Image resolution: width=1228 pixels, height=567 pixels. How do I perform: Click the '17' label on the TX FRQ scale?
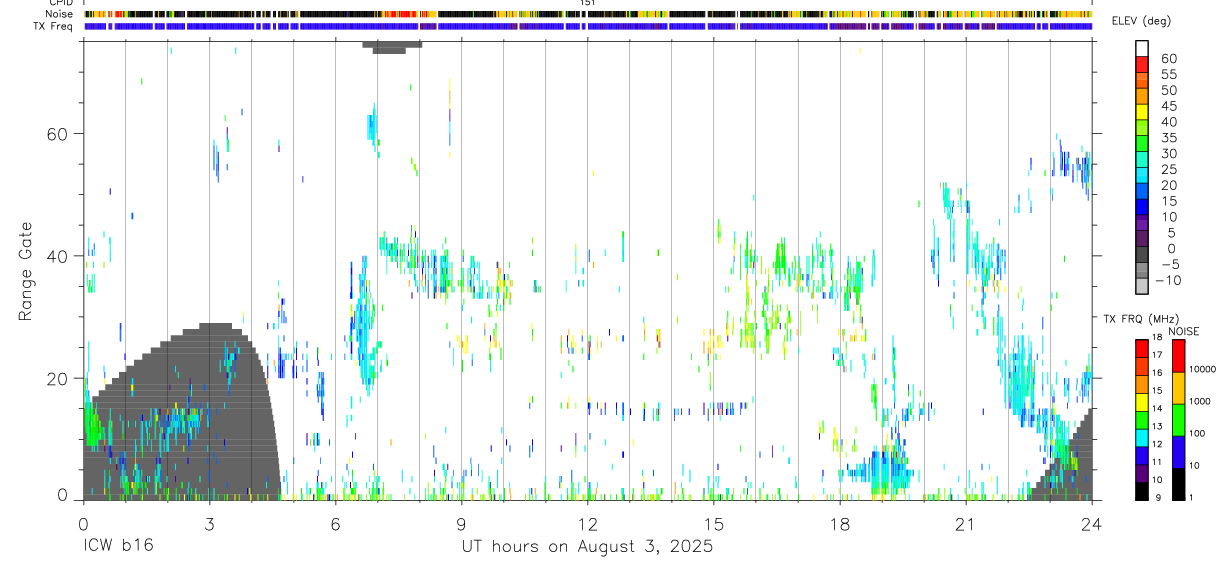[x=1158, y=355]
